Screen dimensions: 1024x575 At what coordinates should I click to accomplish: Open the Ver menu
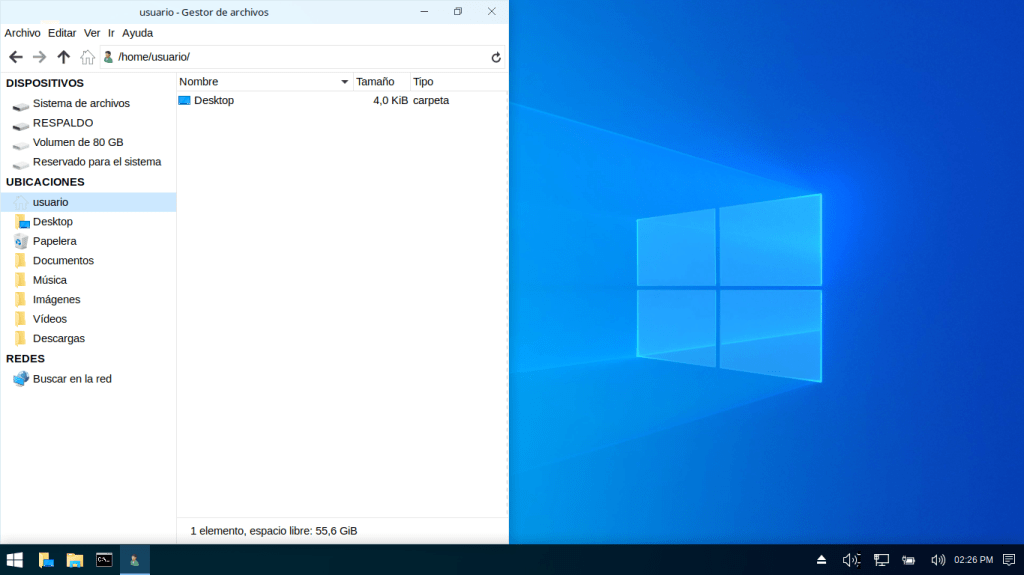coord(92,33)
